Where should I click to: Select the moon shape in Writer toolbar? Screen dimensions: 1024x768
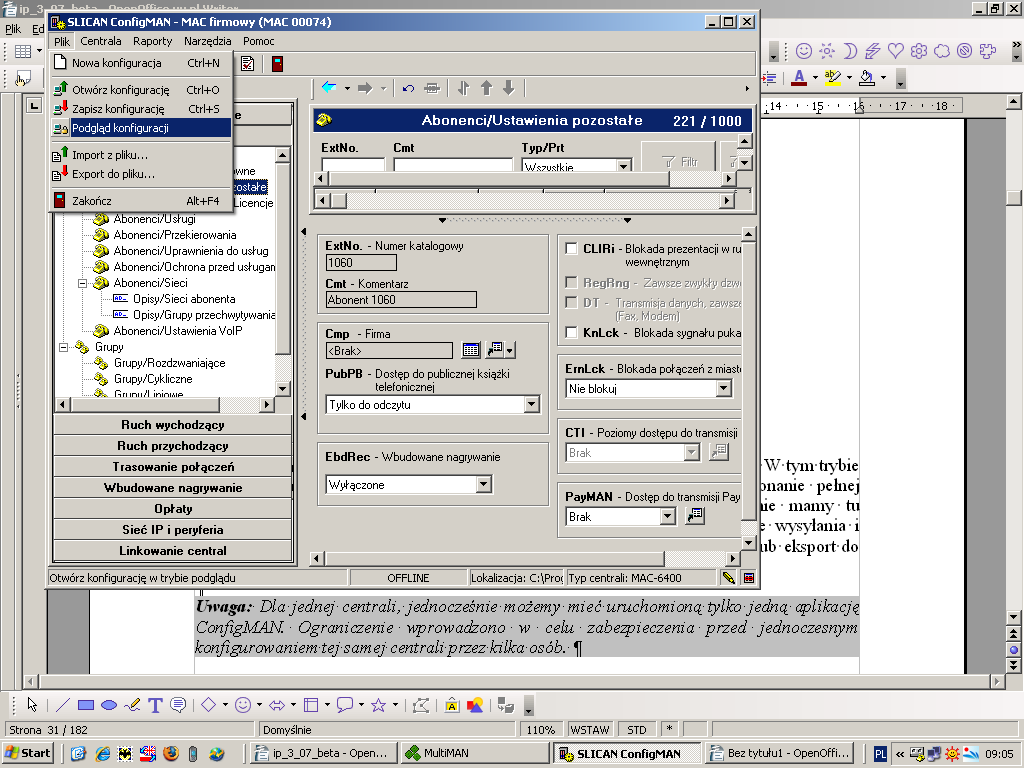point(850,50)
